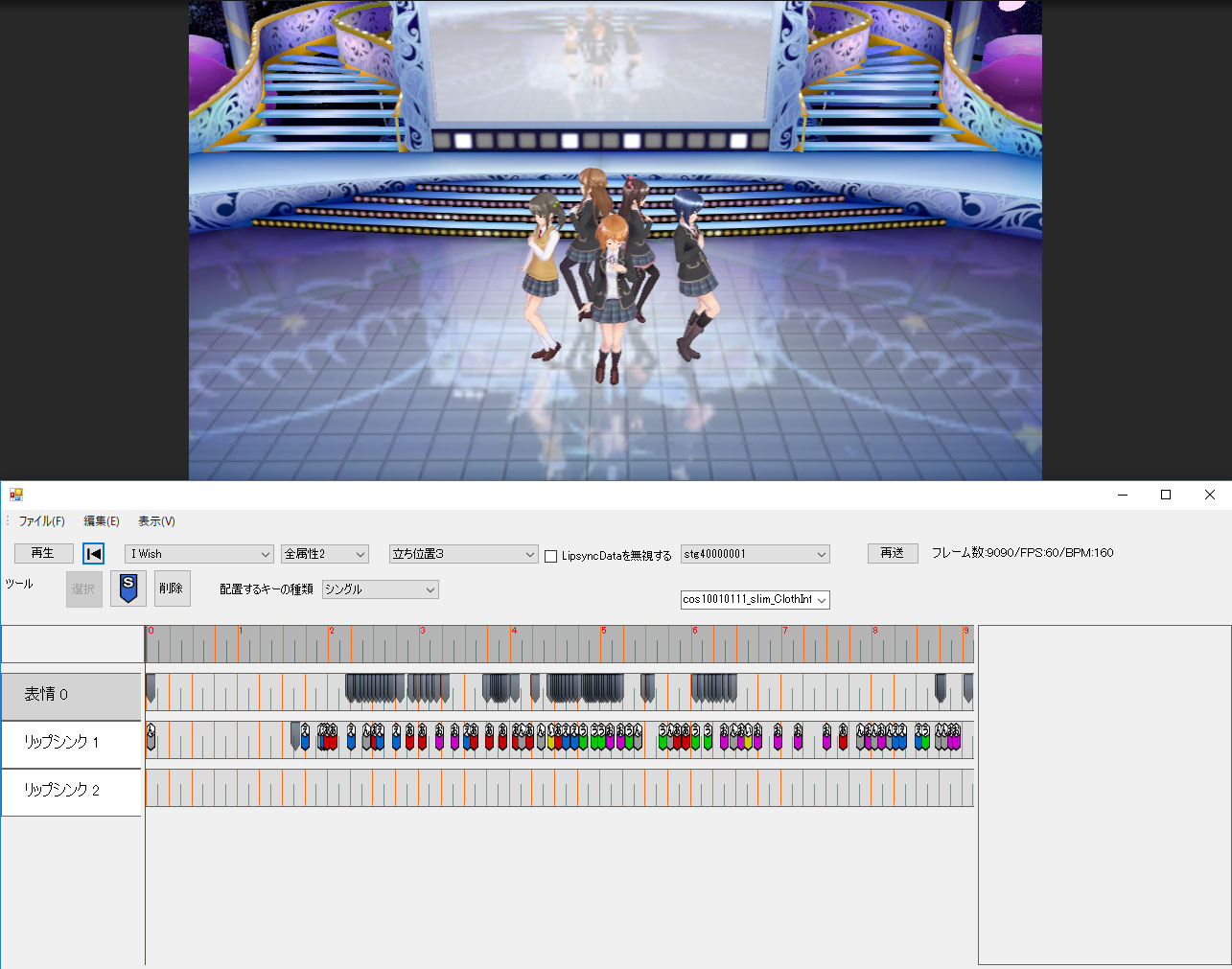Select the last magenta お key in リップシンク 1

click(x=955, y=736)
